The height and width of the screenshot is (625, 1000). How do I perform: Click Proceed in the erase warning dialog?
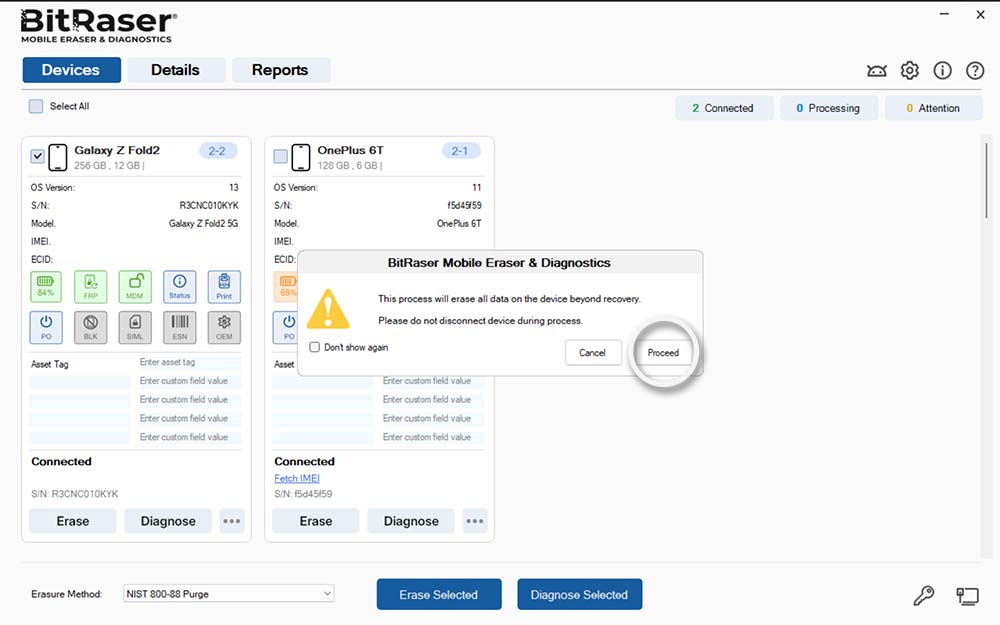(x=663, y=353)
